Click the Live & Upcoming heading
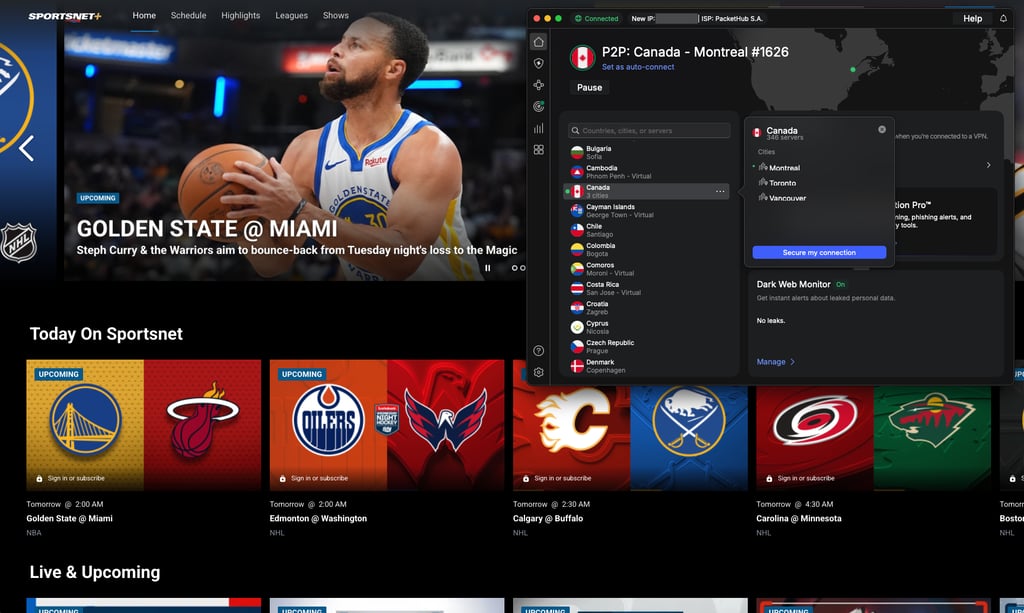 point(95,572)
